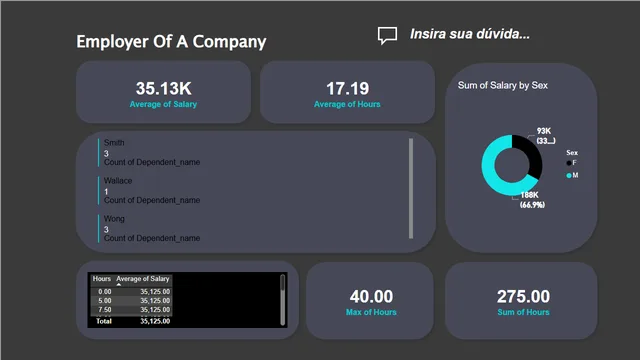The height and width of the screenshot is (360, 640).
Task: Select the 17.19 Average of Hours card
Action: tap(347, 92)
